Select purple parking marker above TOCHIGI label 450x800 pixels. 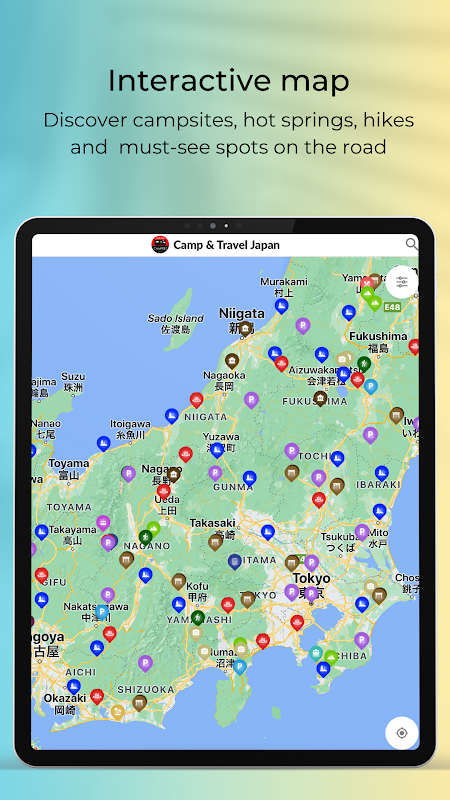292,451
